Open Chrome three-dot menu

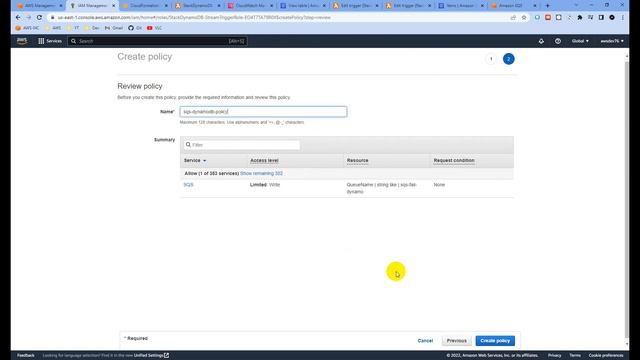tap(623, 18)
